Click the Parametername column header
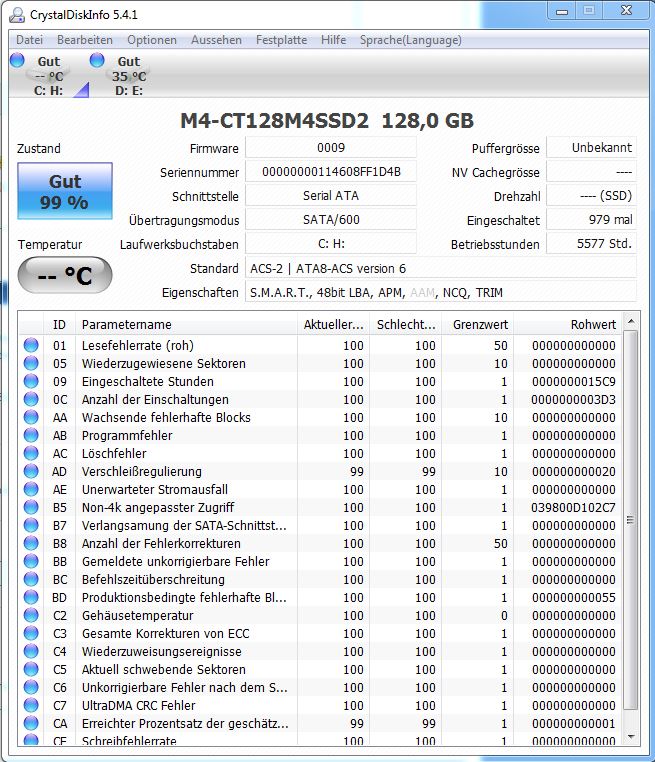The image size is (655, 762). click(x=187, y=324)
